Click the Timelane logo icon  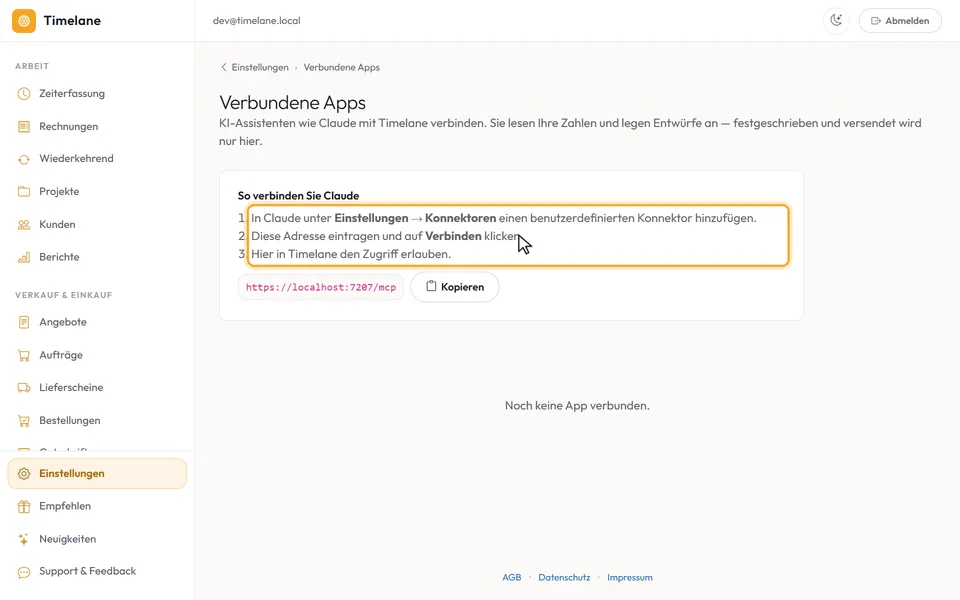[x=24, y=21]
